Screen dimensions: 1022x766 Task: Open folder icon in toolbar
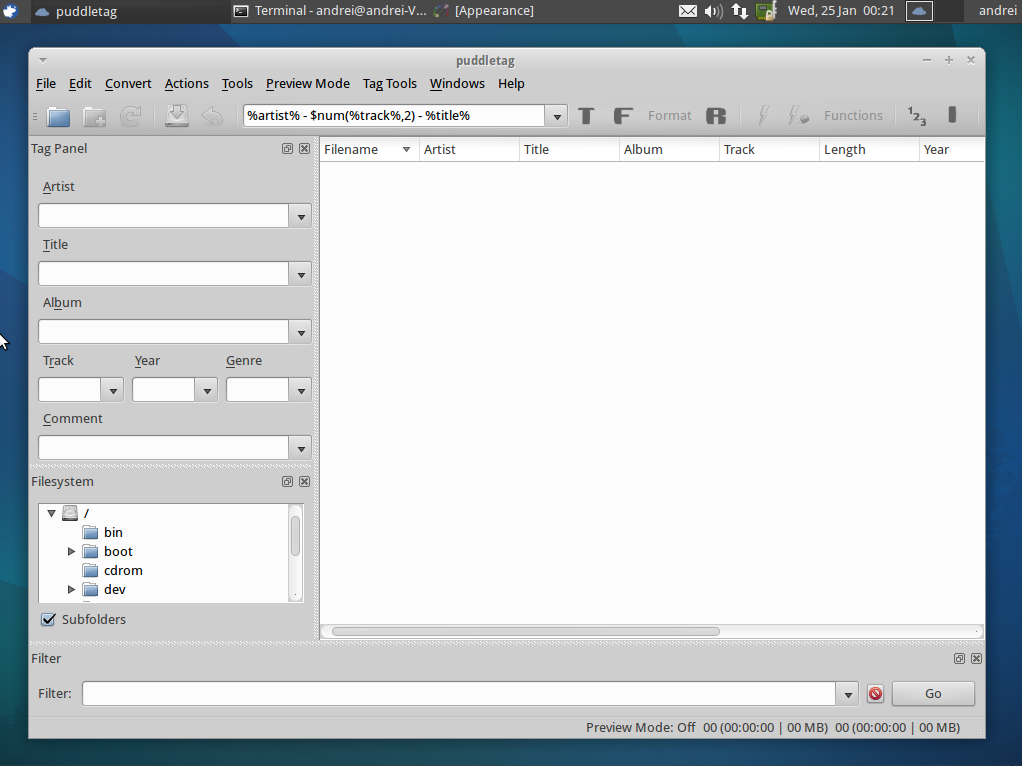click(x=58, y=116)
